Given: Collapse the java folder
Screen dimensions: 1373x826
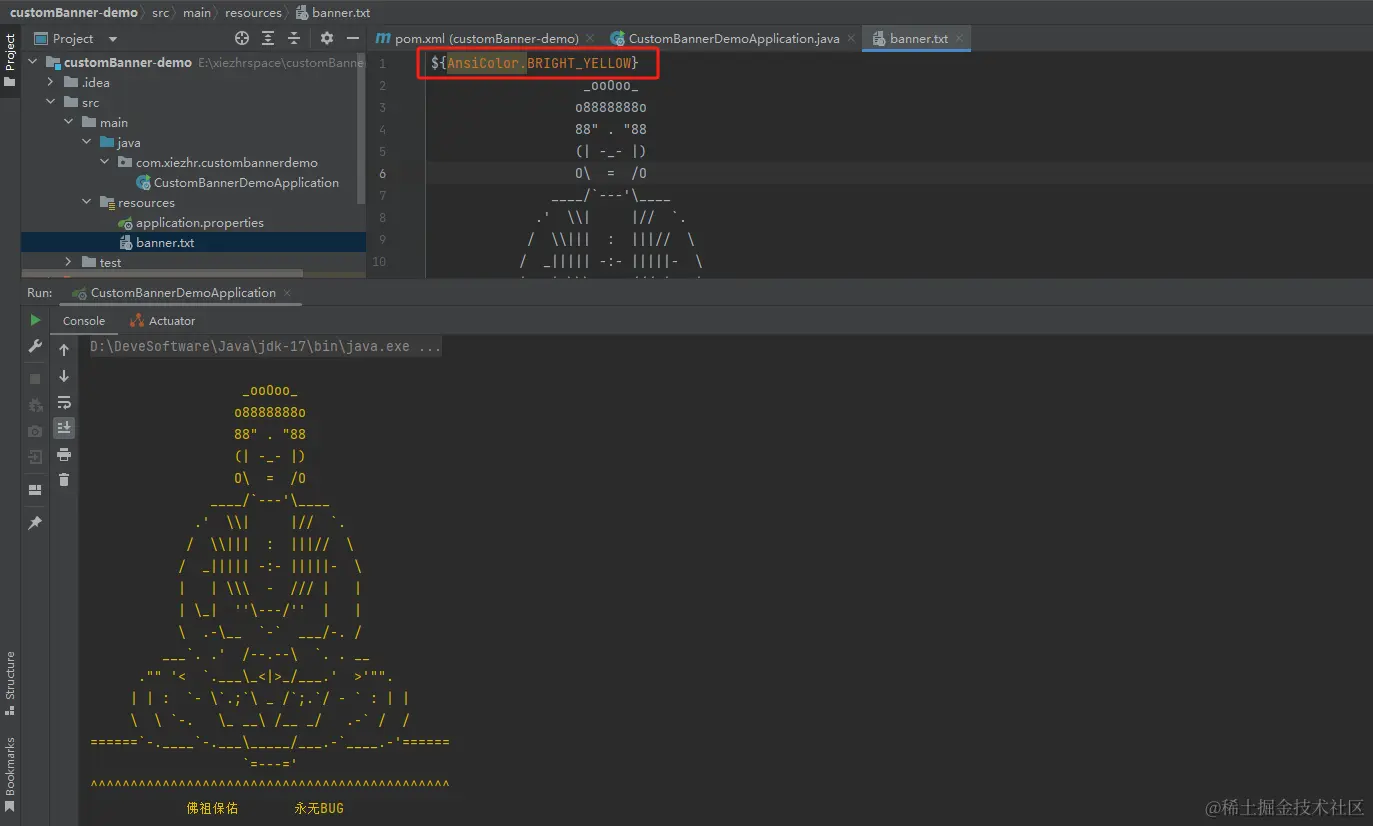Looking at the screenshot, I should (x=86, y=142).
